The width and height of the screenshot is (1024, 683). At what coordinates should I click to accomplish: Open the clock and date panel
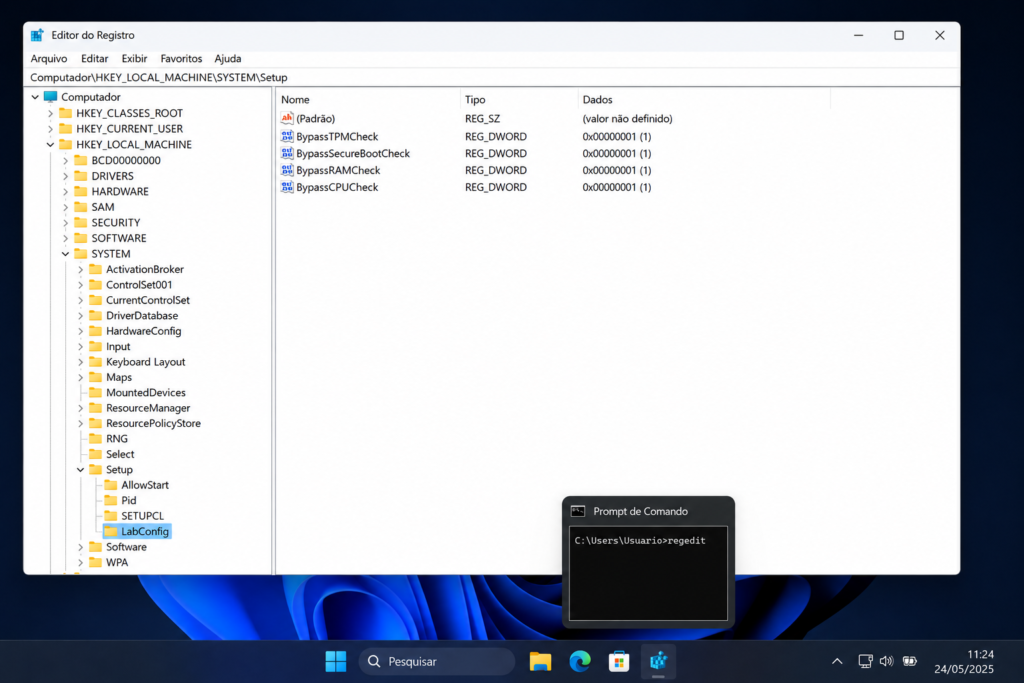[x=964, y=661]
